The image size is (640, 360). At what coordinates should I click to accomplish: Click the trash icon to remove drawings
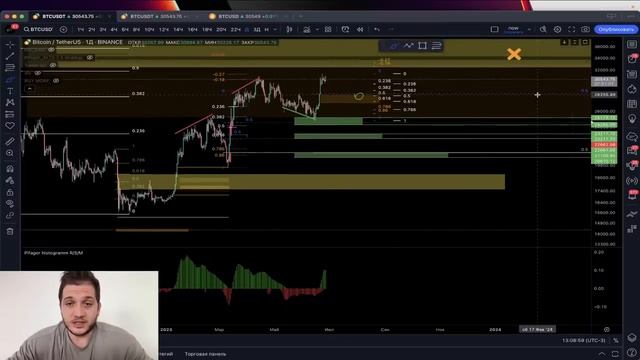[x=10, y=231]
